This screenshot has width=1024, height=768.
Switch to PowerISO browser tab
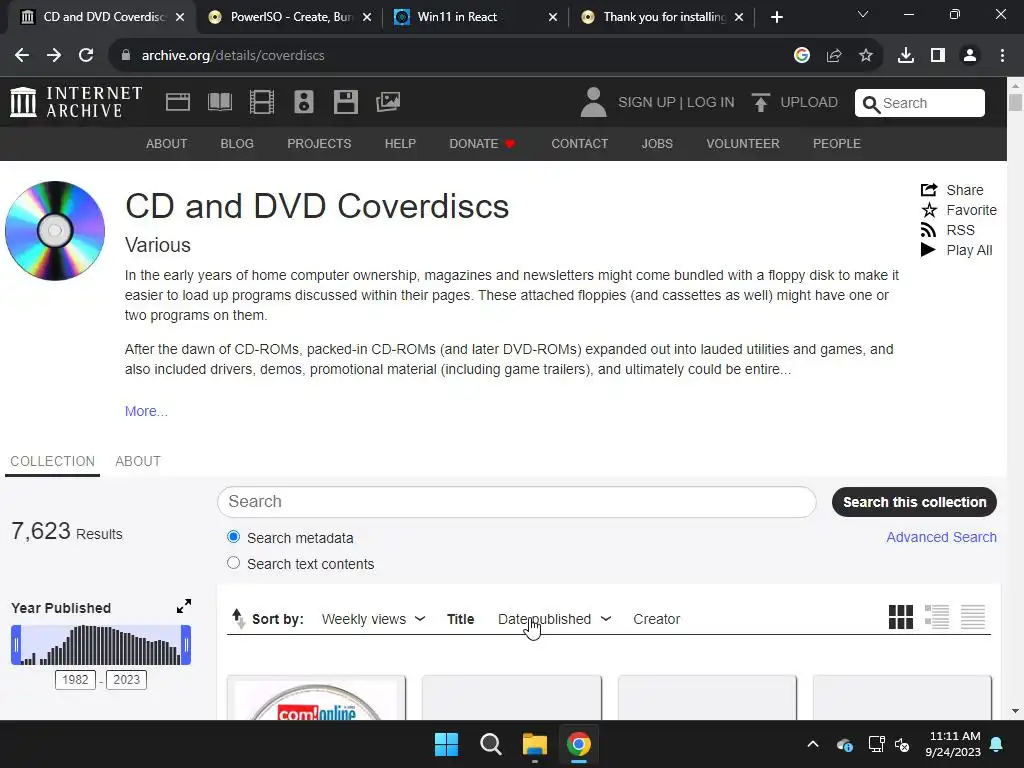tap(289, 17)
